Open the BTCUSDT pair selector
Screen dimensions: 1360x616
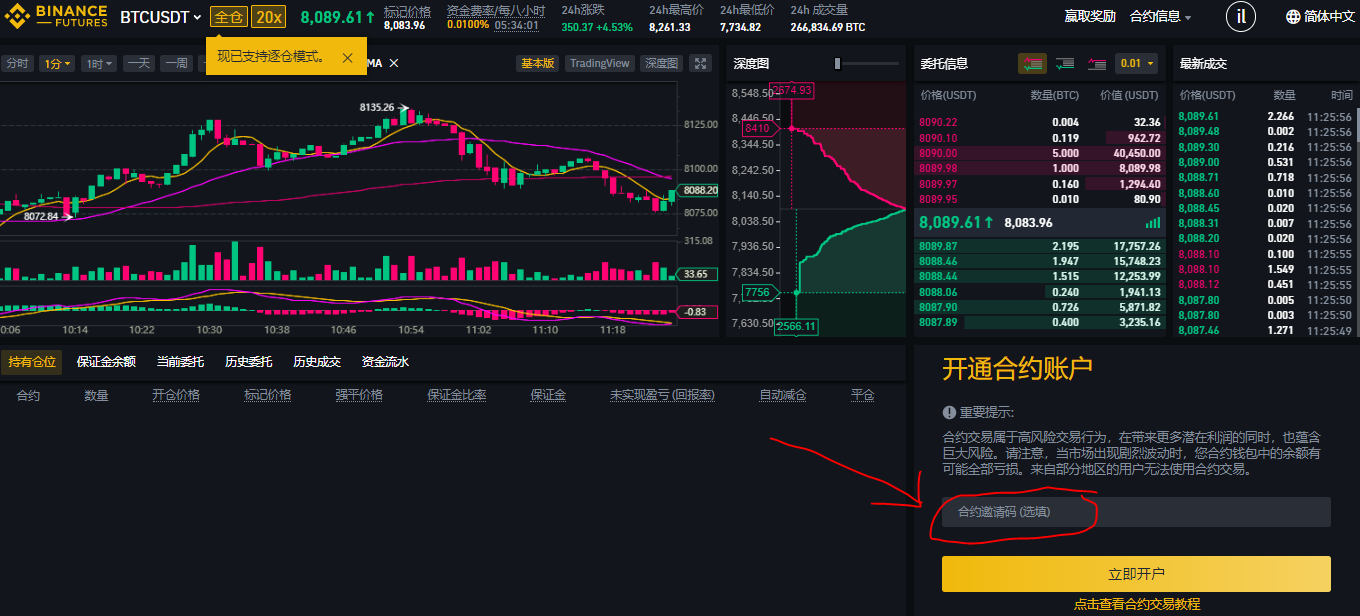160,17
